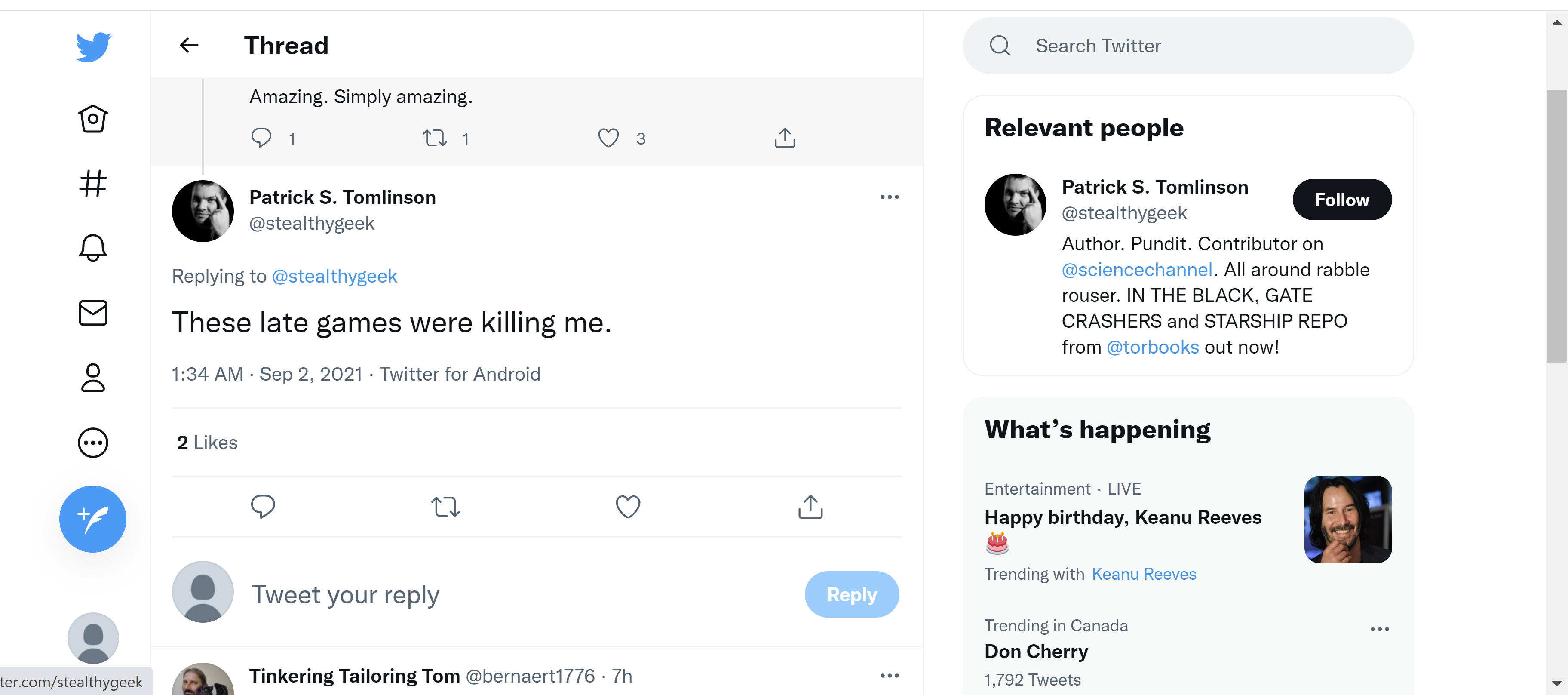Open the Keanu Reeves trend thumbnail
The width and height of the screenshot is (1568, 695).
1347,520
